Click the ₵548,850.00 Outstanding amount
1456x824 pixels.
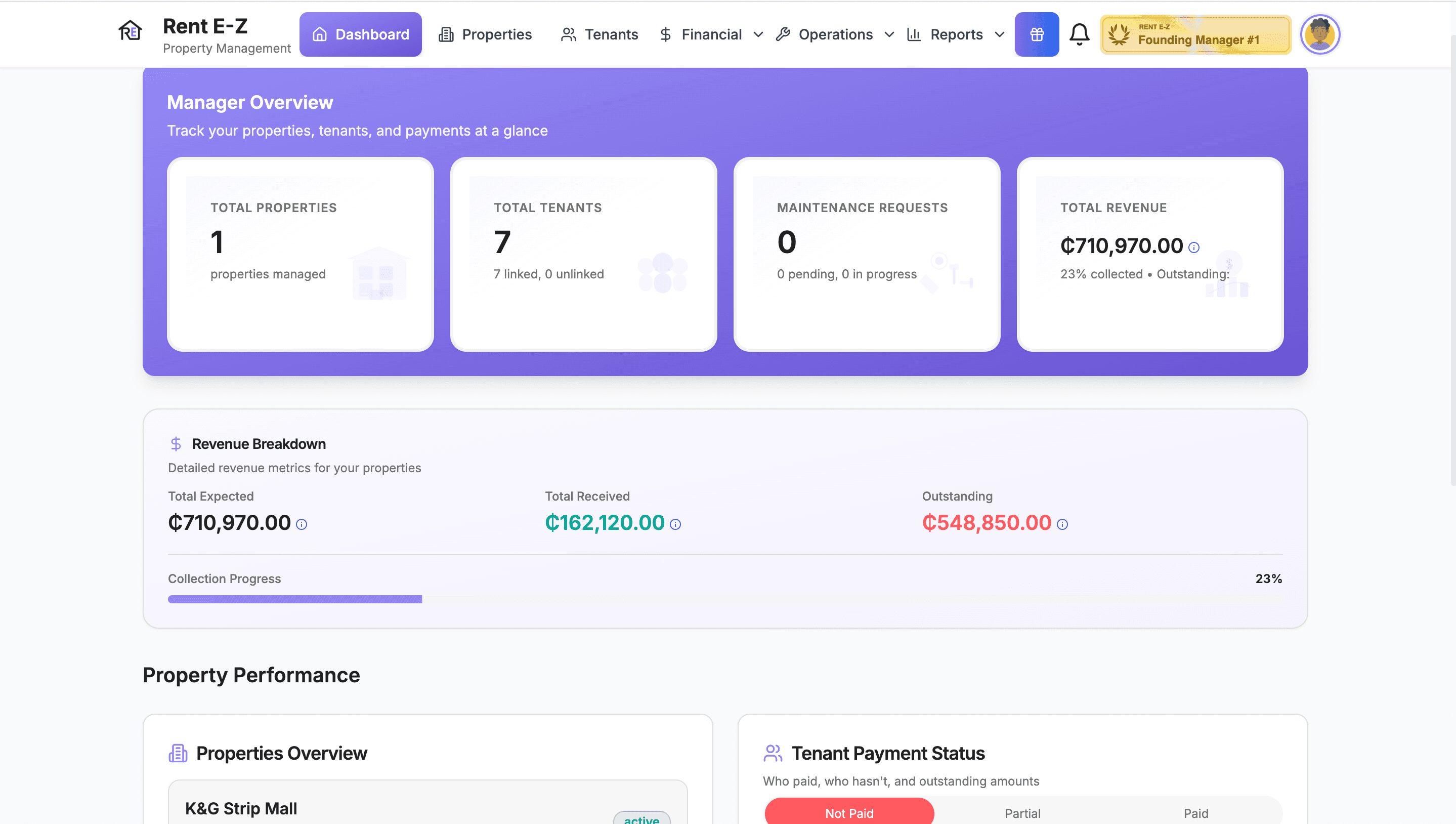987,523
